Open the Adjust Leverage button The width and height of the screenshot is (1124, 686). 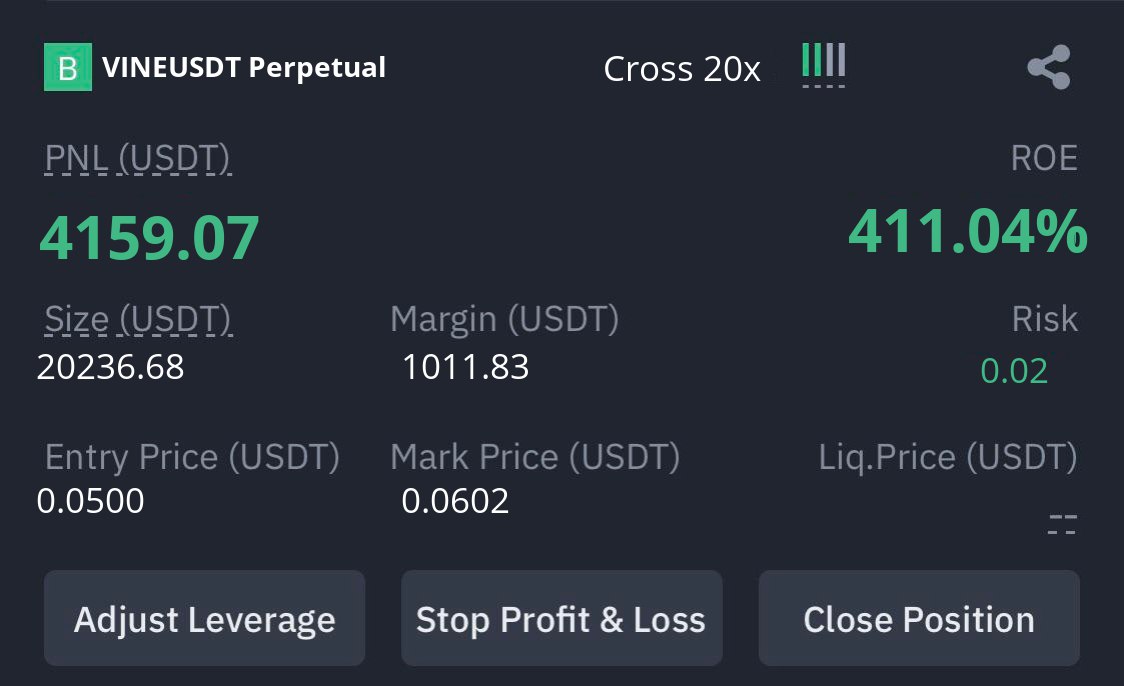tap(204, 618)
